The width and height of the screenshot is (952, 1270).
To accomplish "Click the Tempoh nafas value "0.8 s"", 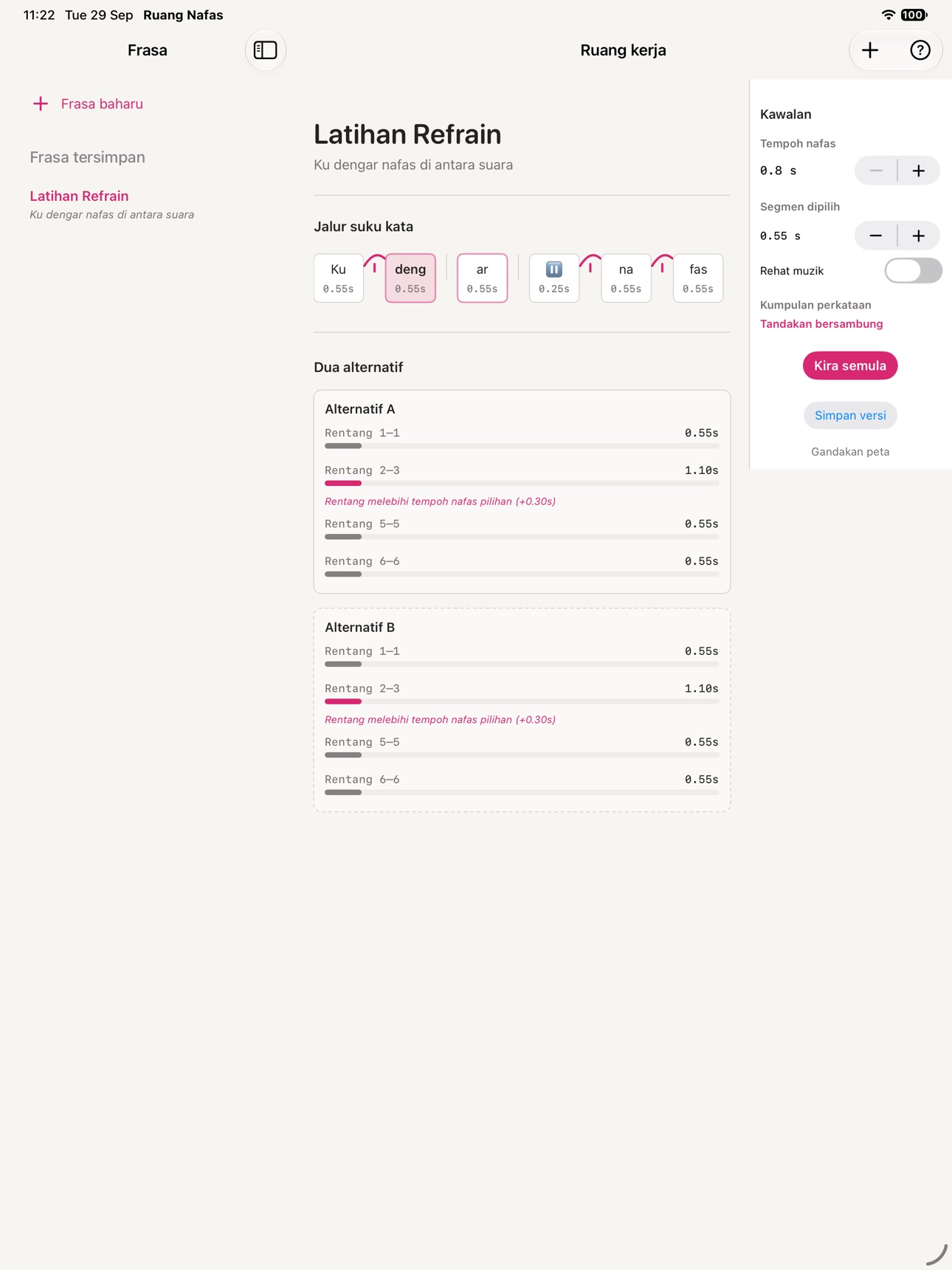I will [x=779, y=171].
